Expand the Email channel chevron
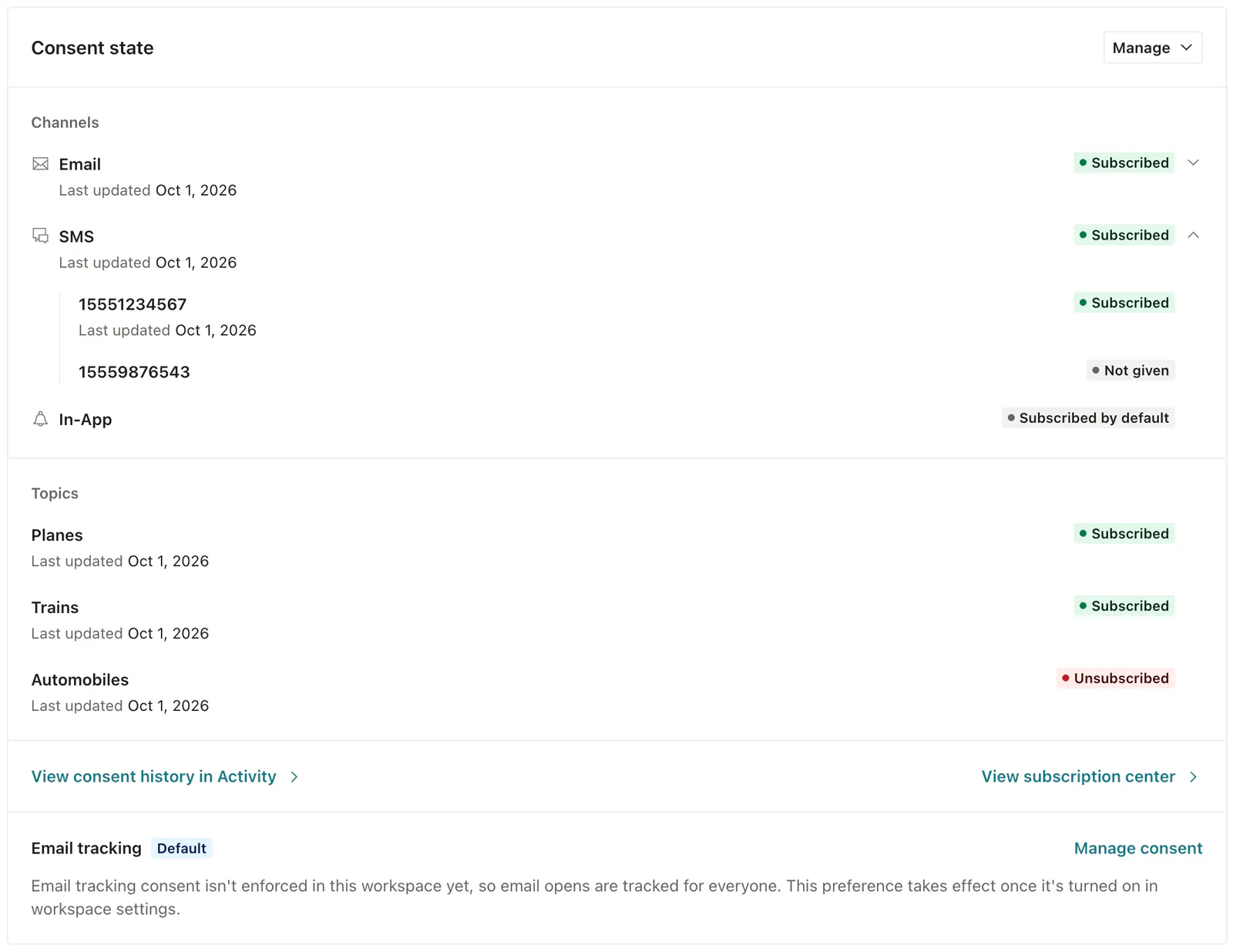1233x952 pixels. (x=1193, y=163)
